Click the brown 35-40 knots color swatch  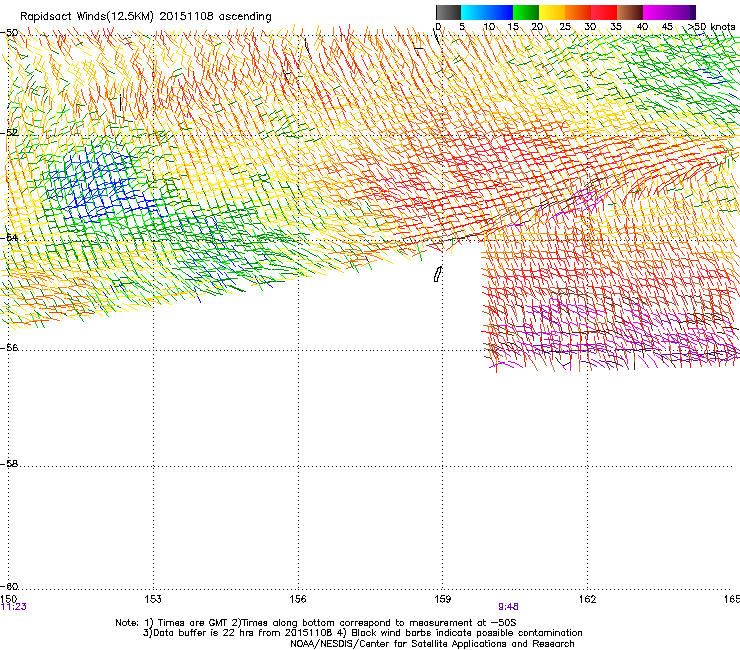630,12
